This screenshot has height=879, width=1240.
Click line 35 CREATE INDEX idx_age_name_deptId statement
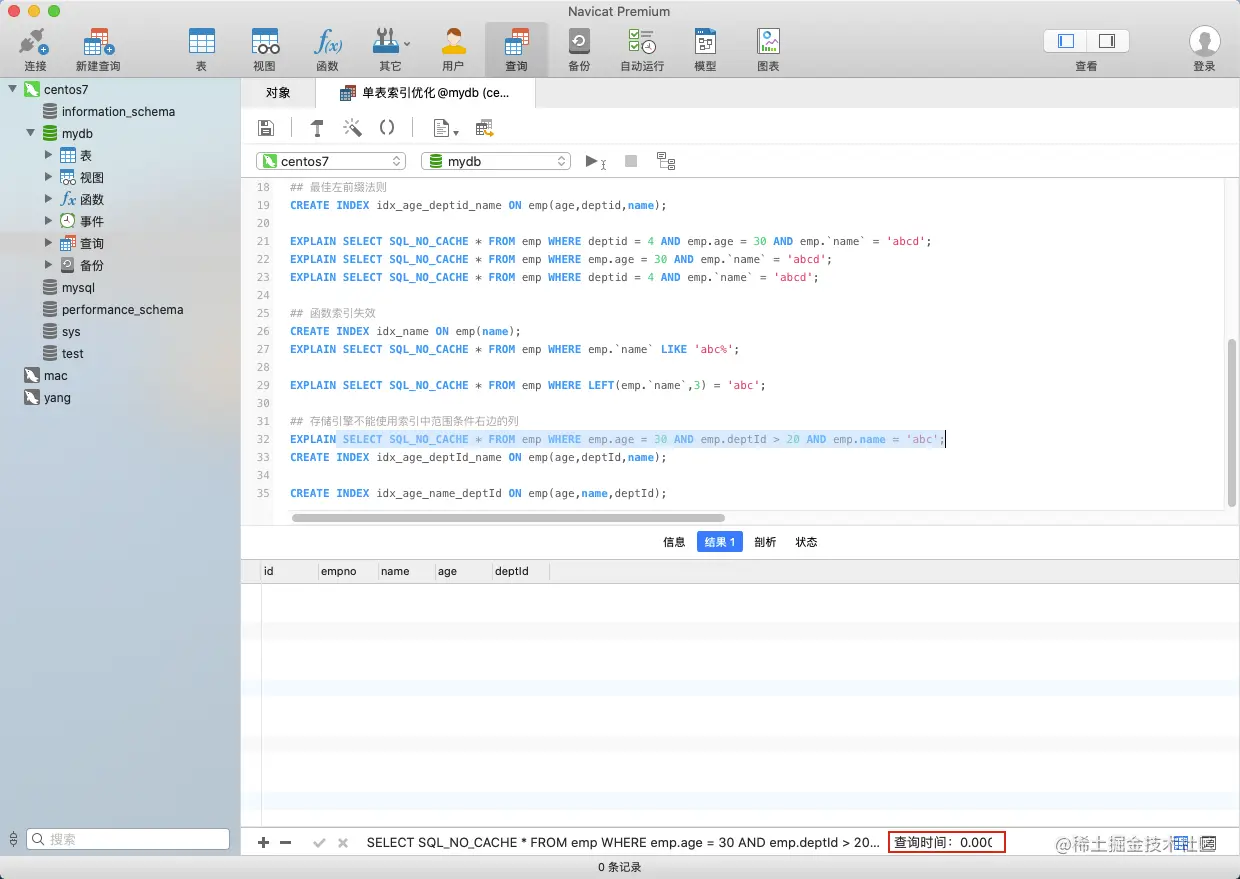(478, 493)
